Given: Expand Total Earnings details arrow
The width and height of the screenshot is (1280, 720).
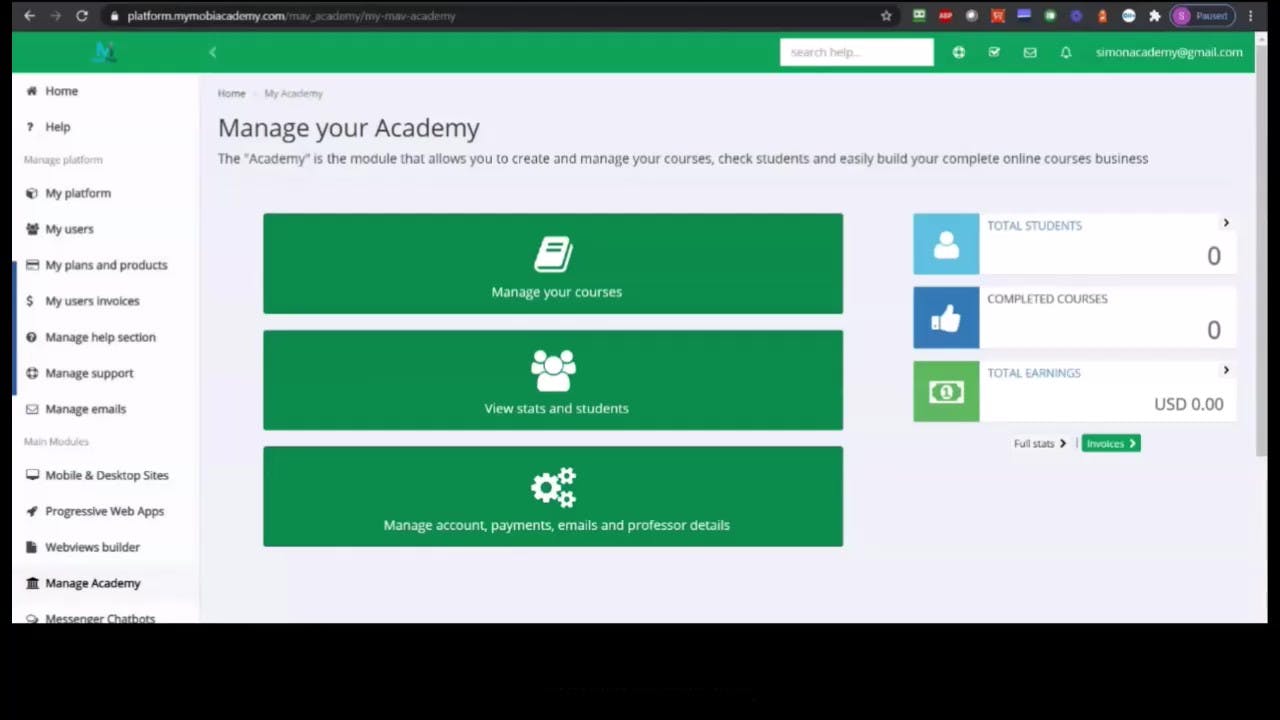Looking at the screenshot, I should (x=1226, y=371).
